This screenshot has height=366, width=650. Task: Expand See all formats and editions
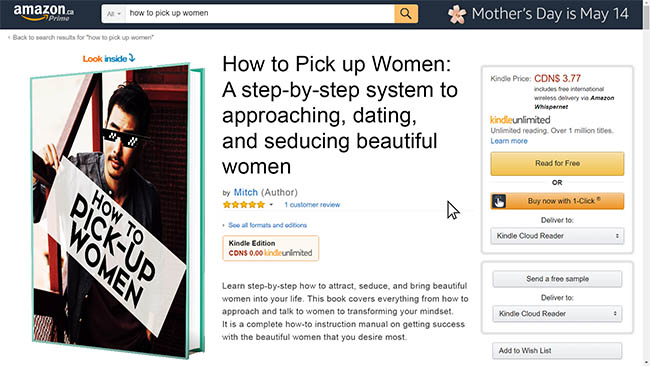click(265, 225)
